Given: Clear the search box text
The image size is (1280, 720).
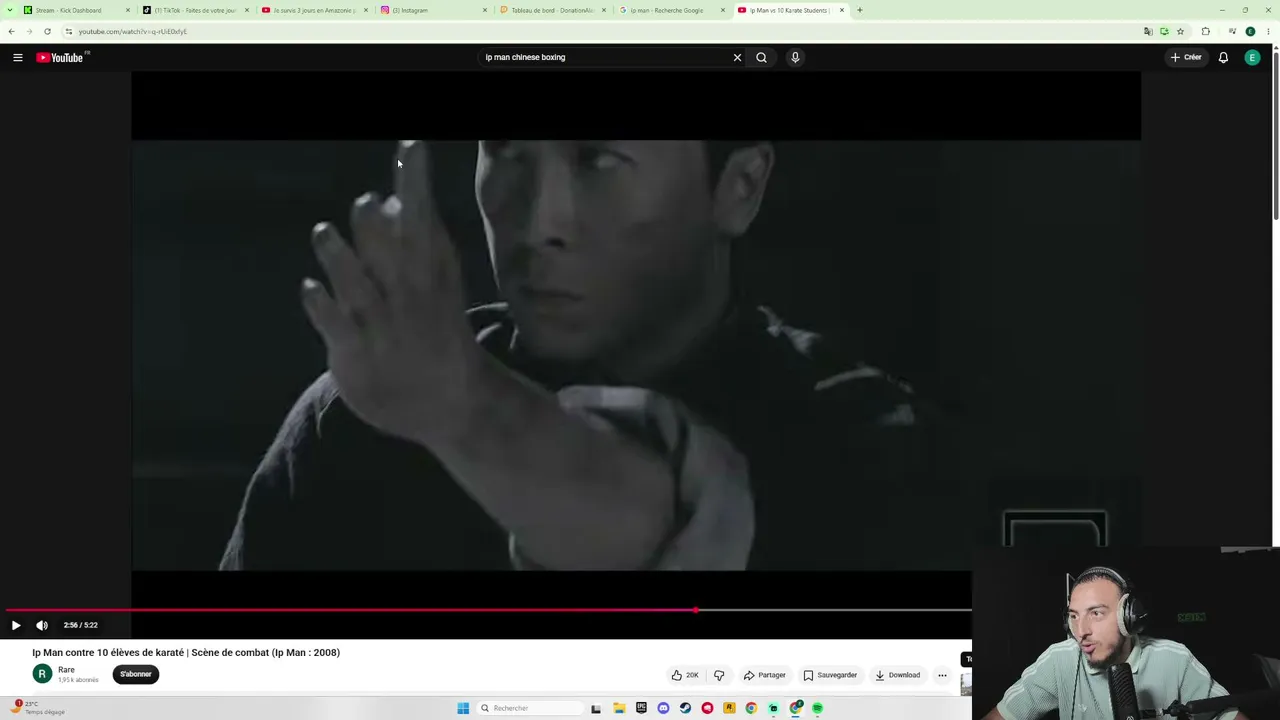Looking at the screenshot, I should [x=737, y=58].
